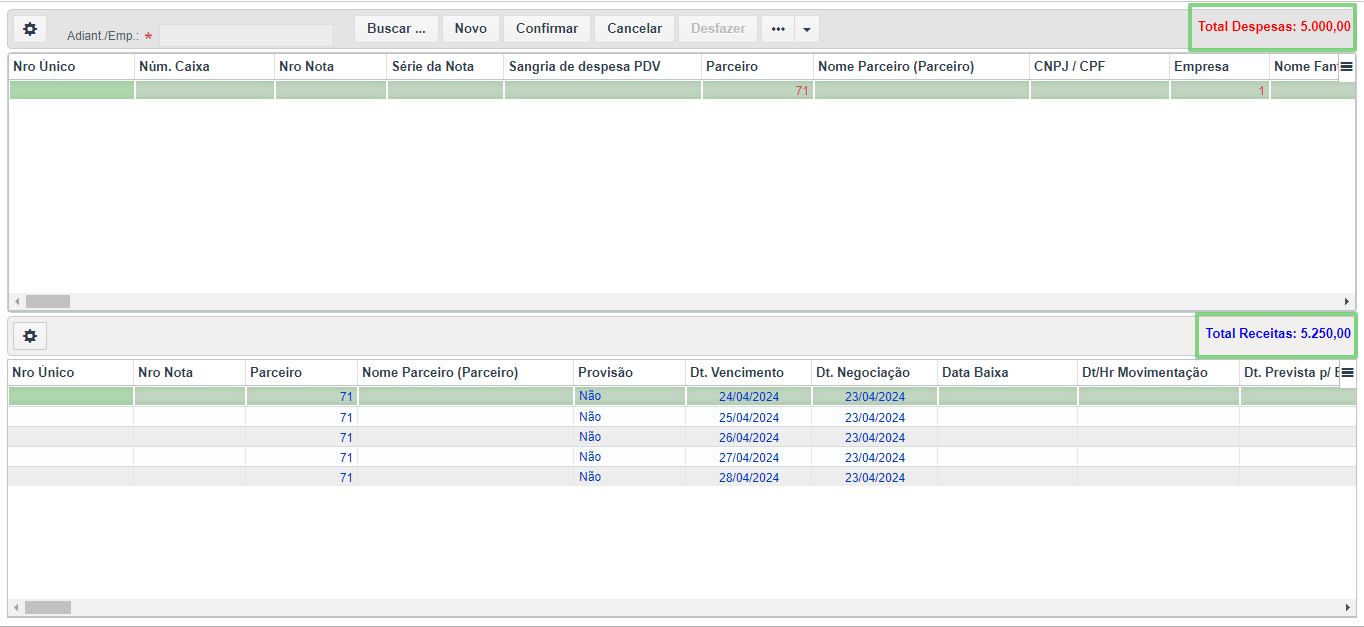Select row with vencimento 26/04/2024

click(x=681, y=437)
